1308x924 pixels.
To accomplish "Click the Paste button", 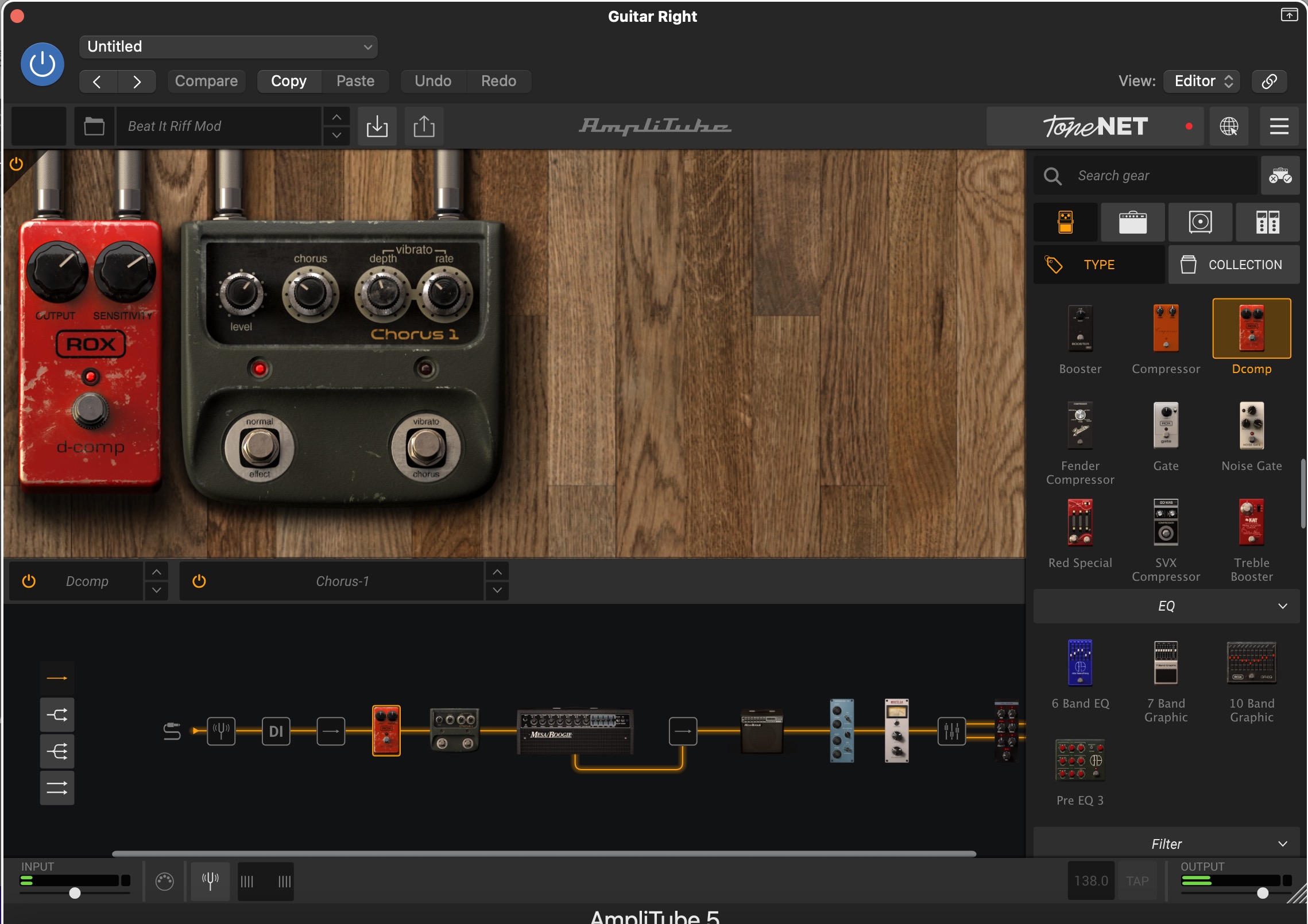I will [x=355, y=81].
